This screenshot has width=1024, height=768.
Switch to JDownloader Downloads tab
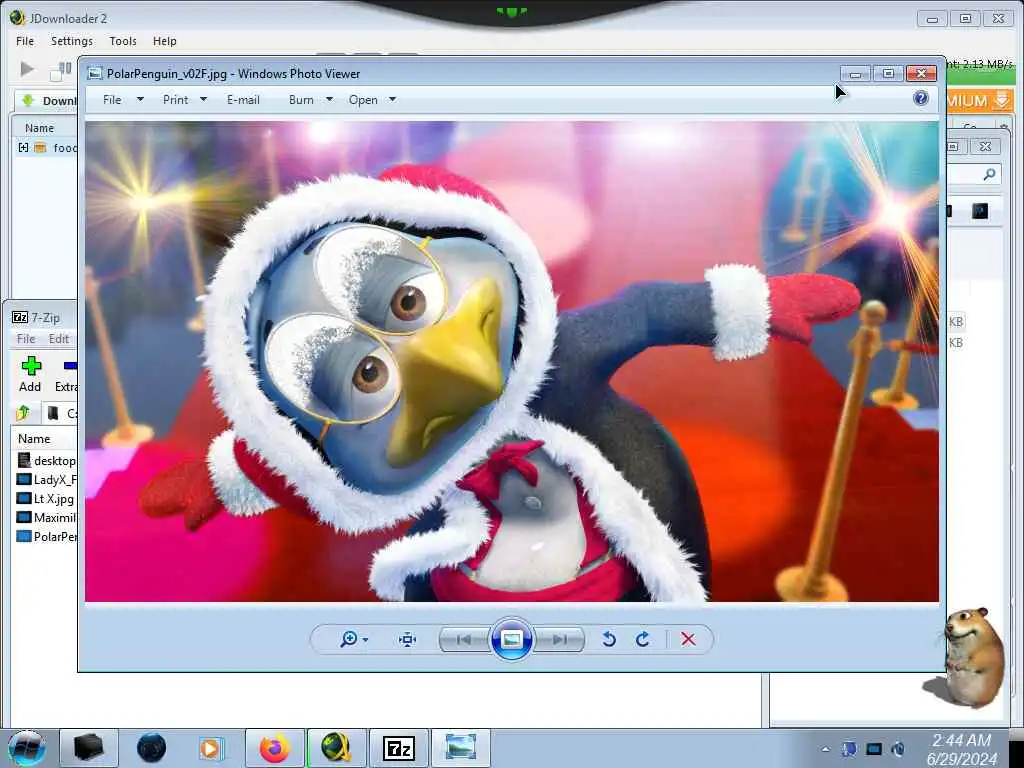pyautogui.click(x=48, y=101)
